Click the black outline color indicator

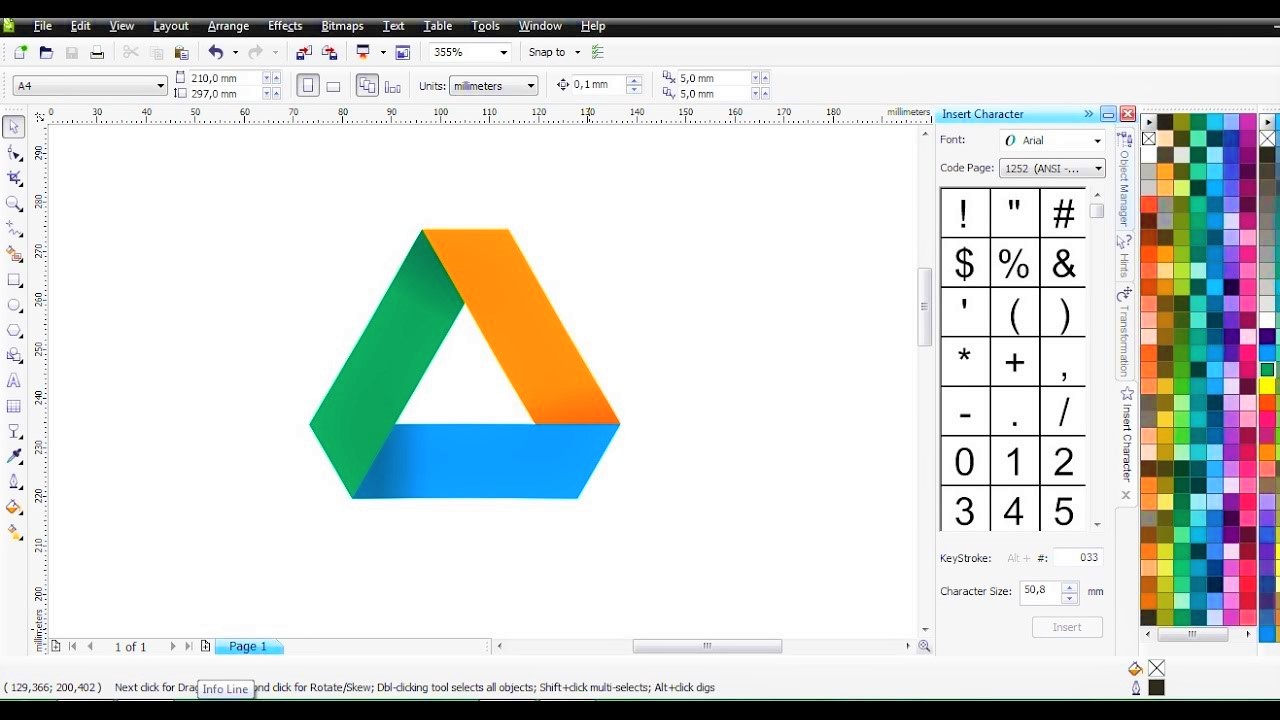click(1156, 688)
